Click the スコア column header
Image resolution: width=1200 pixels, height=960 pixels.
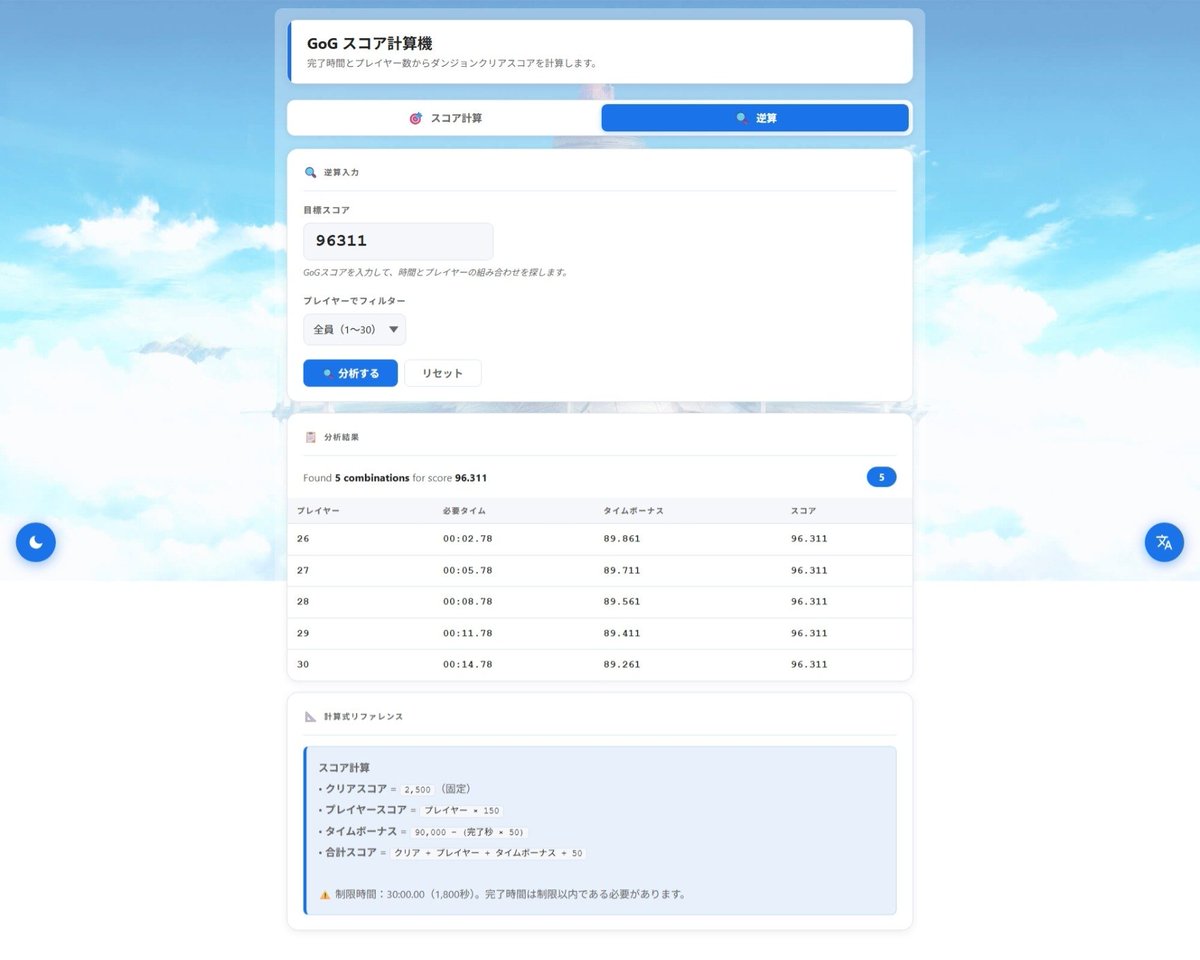[804, 511]
